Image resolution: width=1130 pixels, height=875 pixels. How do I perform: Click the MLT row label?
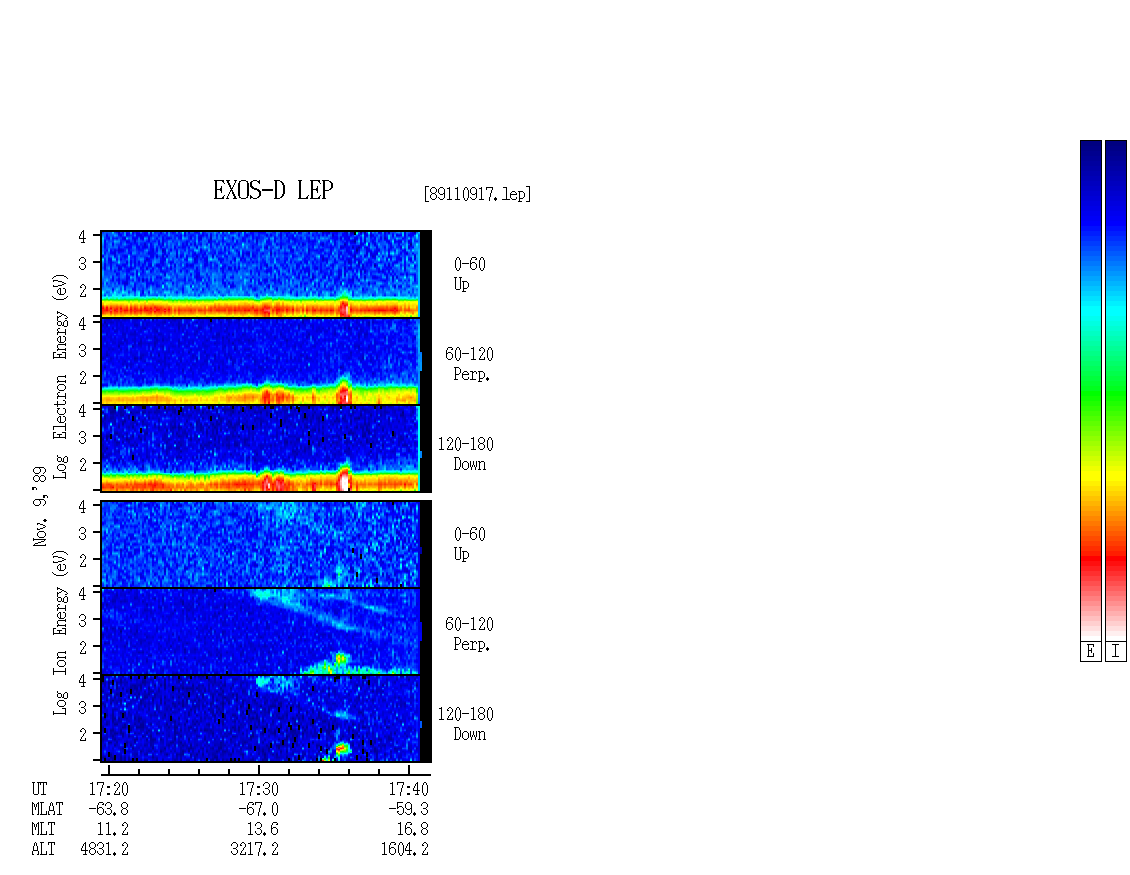click(43, 830)
